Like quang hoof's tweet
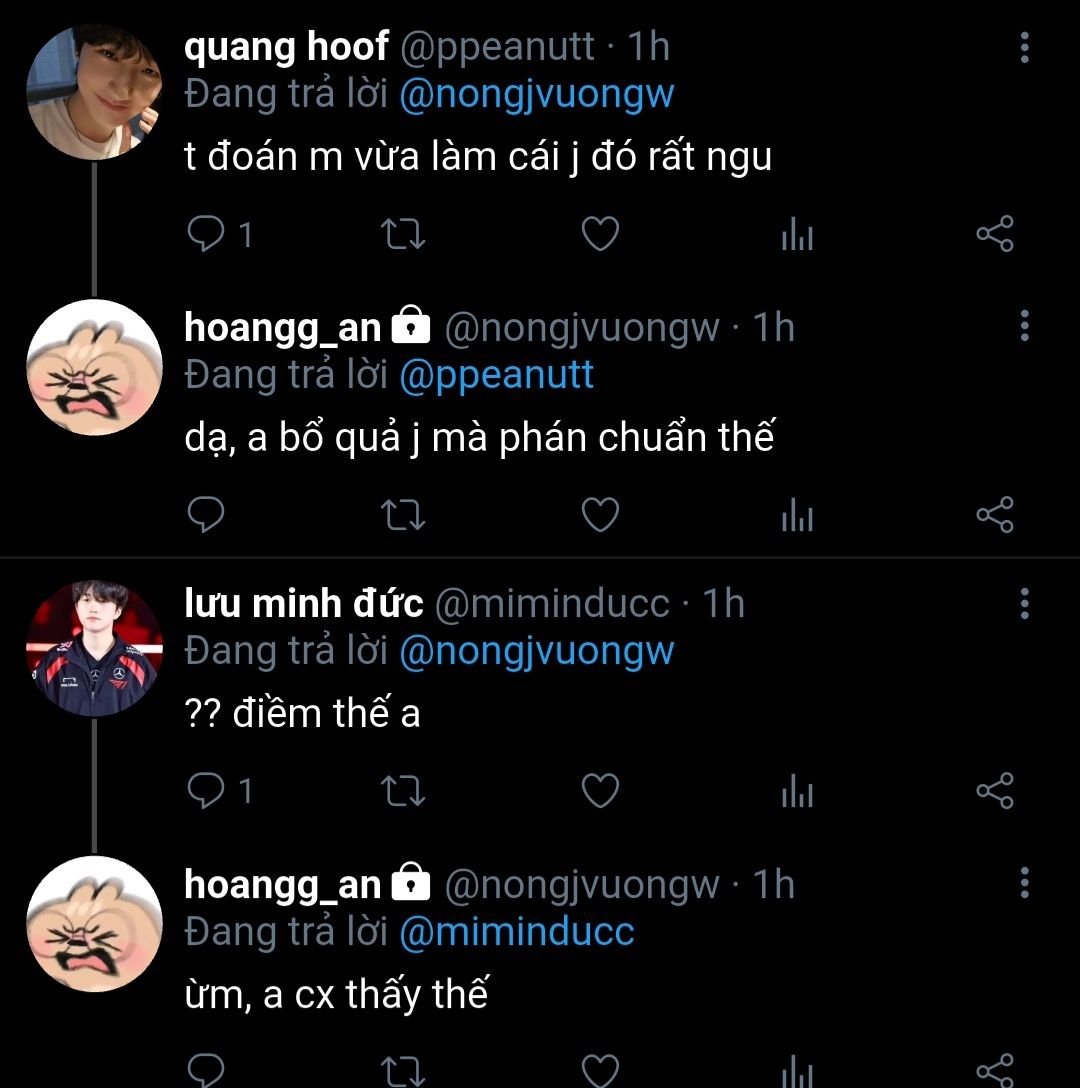The image size is (1080, 1088). coord(600,235)
